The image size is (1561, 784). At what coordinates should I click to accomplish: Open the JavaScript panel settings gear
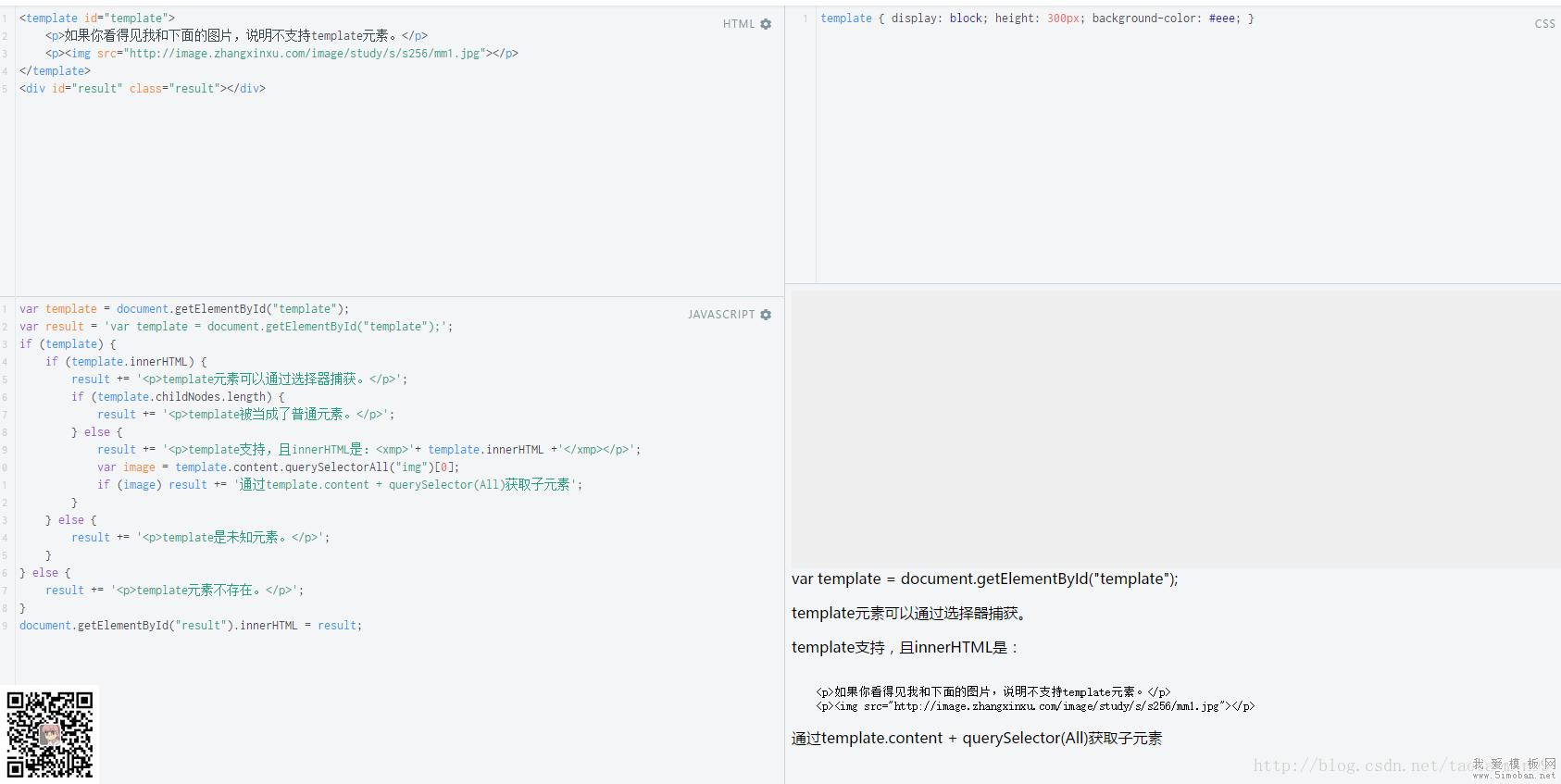766,315
